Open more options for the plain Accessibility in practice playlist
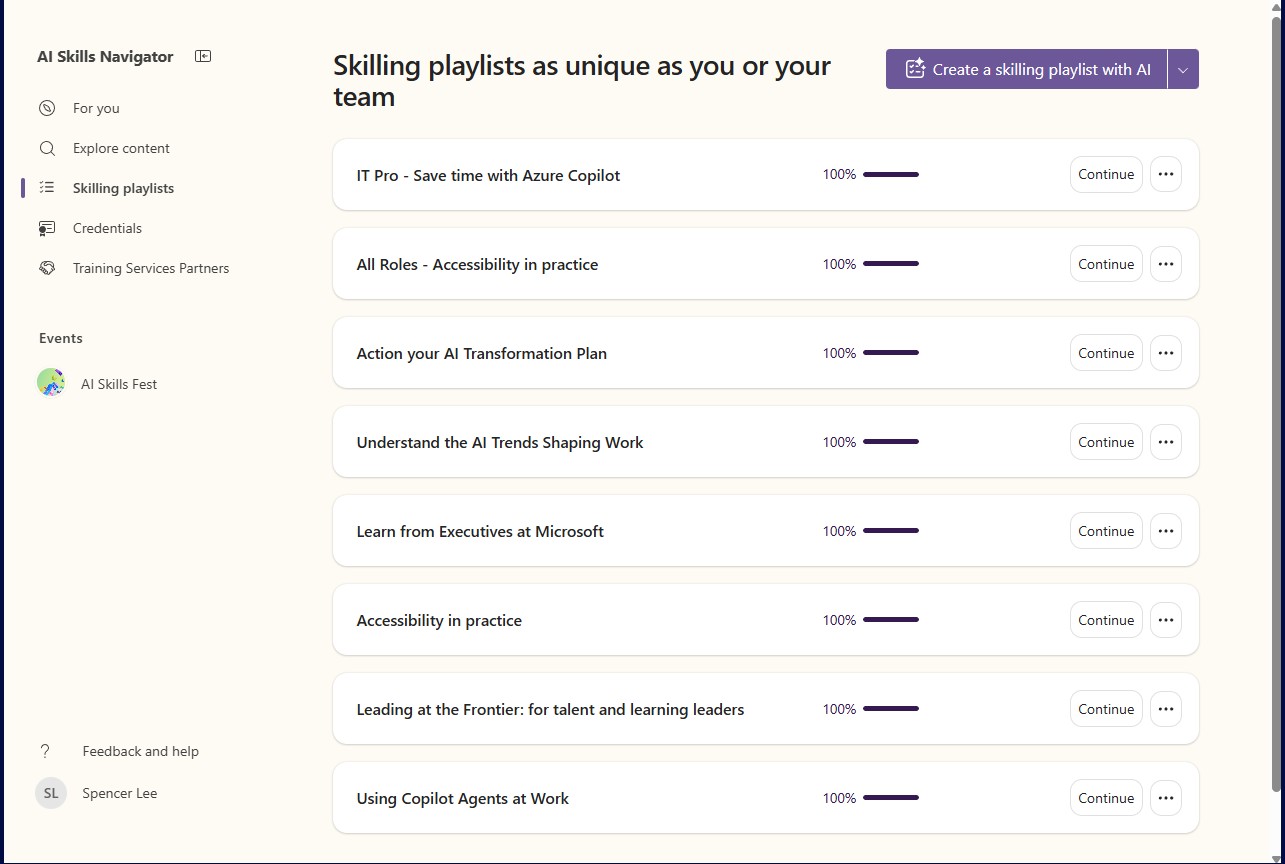 click(x=1166, y=620)
